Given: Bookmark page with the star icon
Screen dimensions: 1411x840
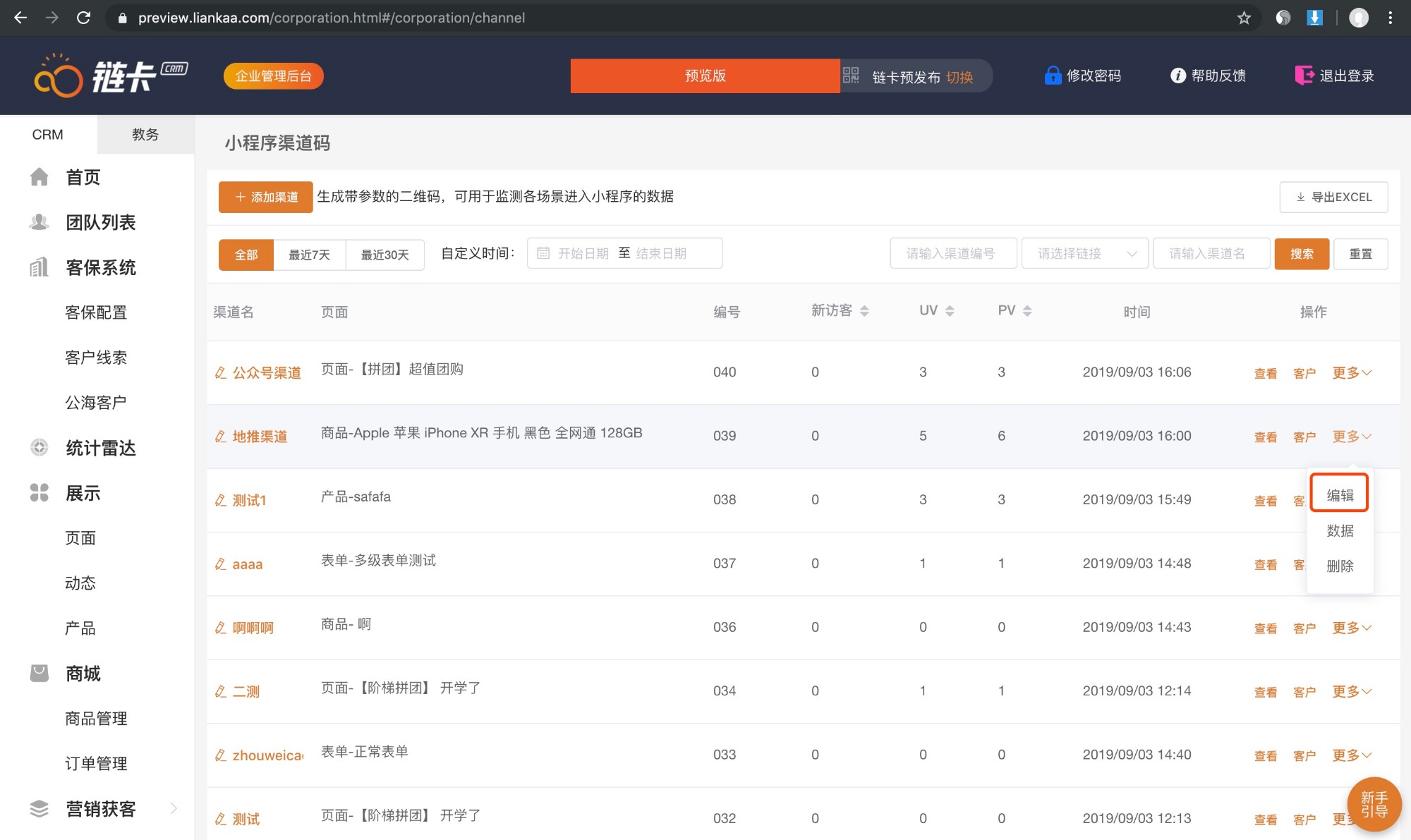Looking at the screenshot, I should (1244, 18).
